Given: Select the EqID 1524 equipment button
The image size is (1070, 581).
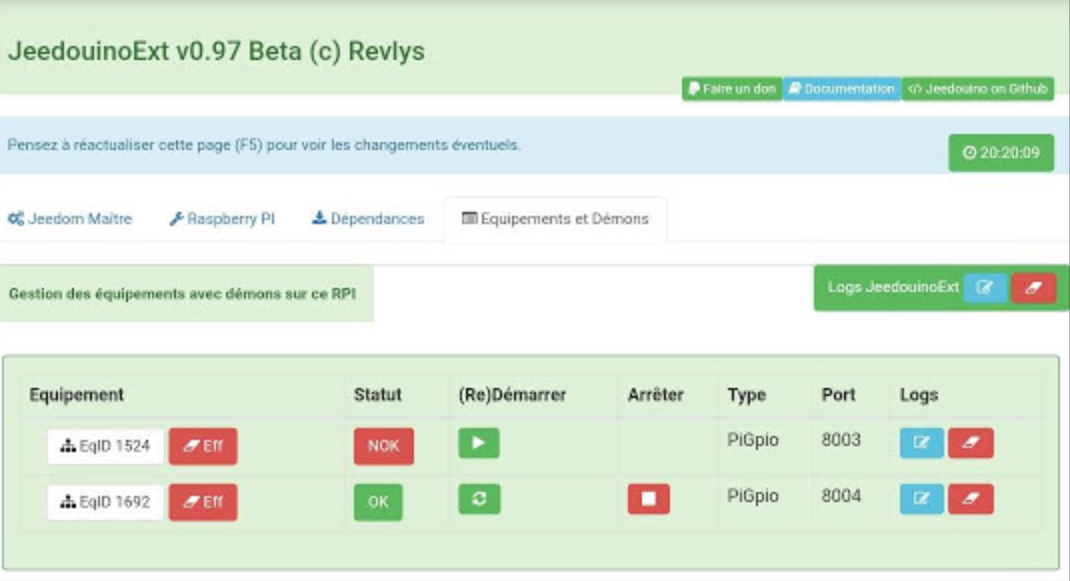Looking at the screenshot, I should [x=105, y=447].
